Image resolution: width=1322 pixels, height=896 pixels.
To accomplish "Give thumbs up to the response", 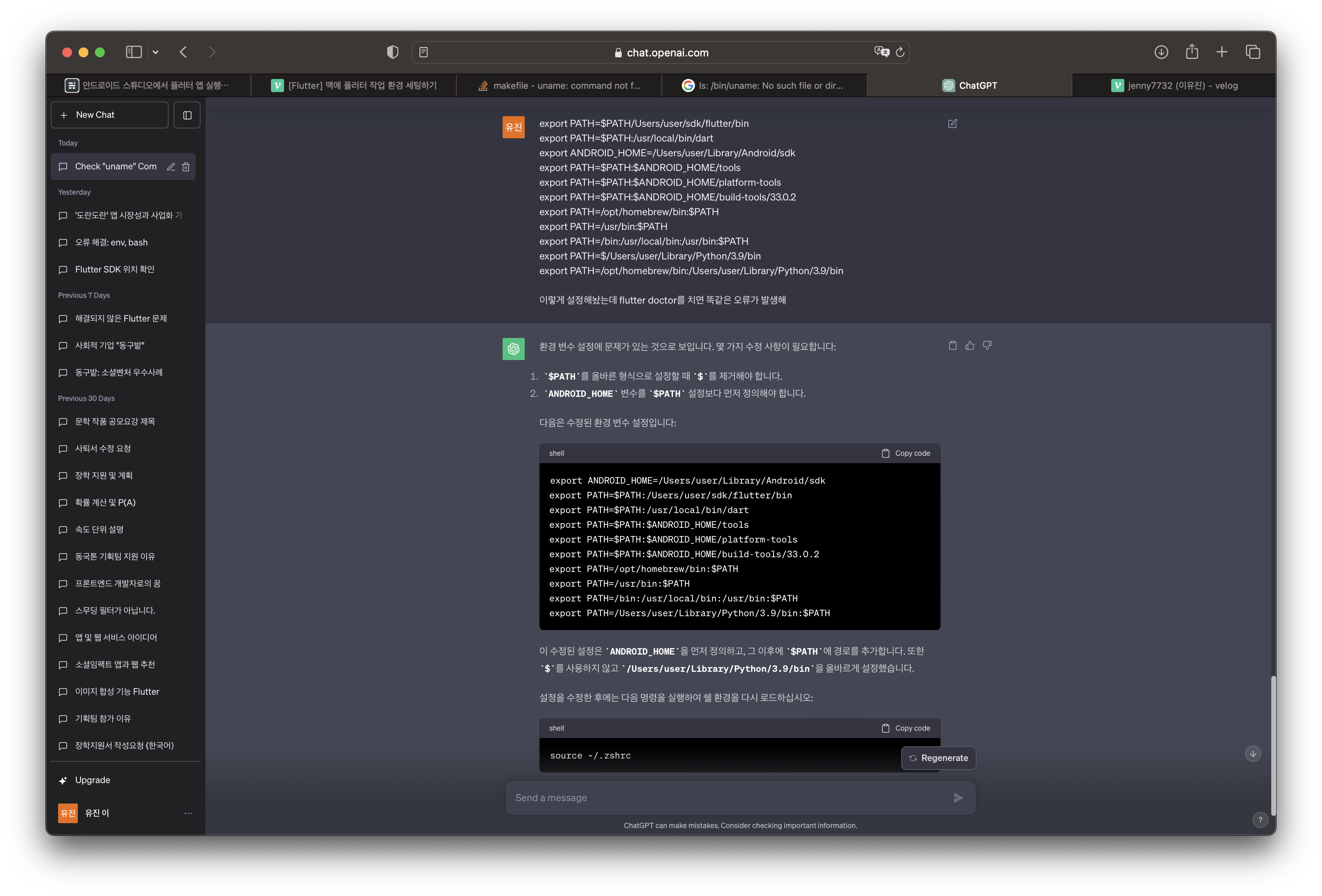I will coord(970,346).
